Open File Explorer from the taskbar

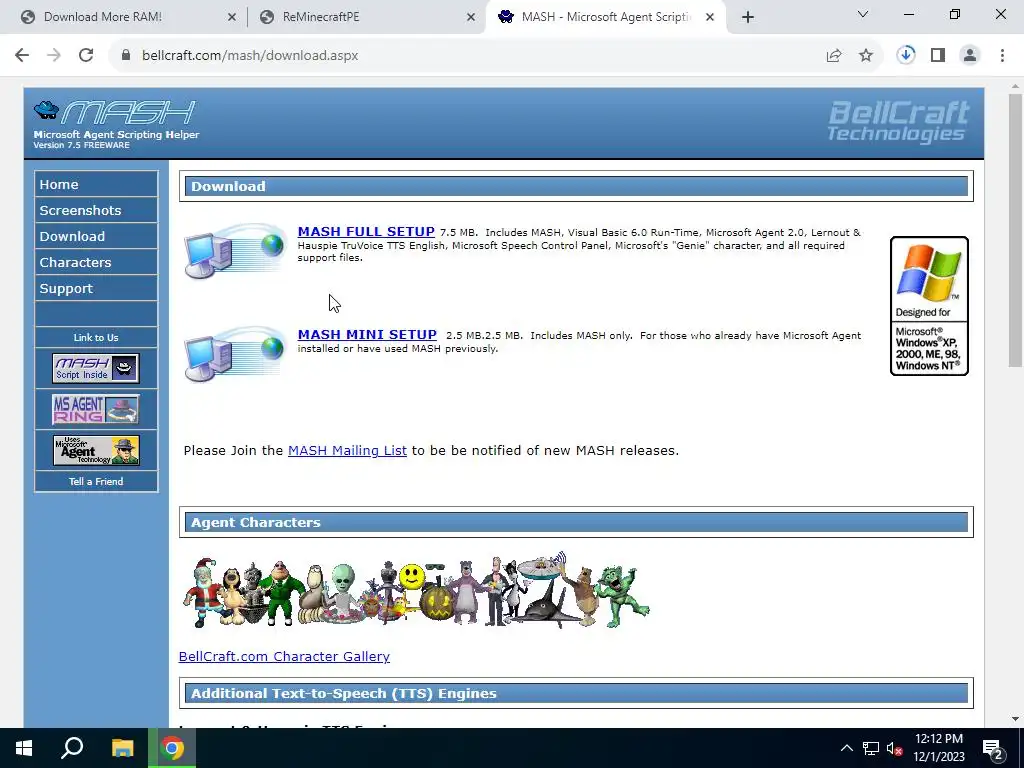pos(122,748)
